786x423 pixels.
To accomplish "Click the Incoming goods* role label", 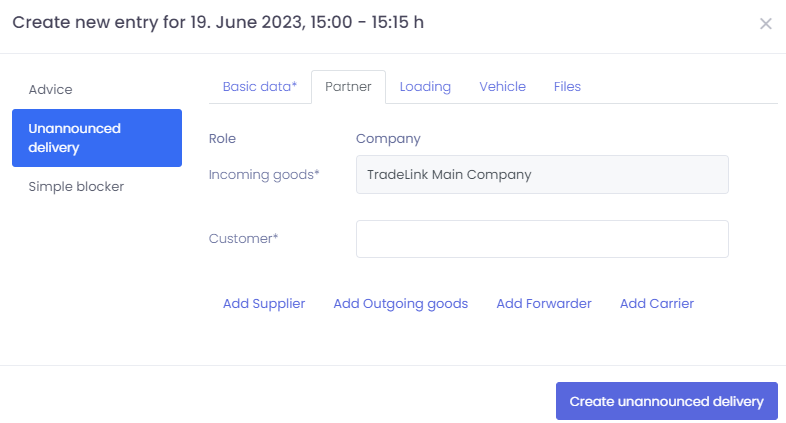I will pos(264,174).
